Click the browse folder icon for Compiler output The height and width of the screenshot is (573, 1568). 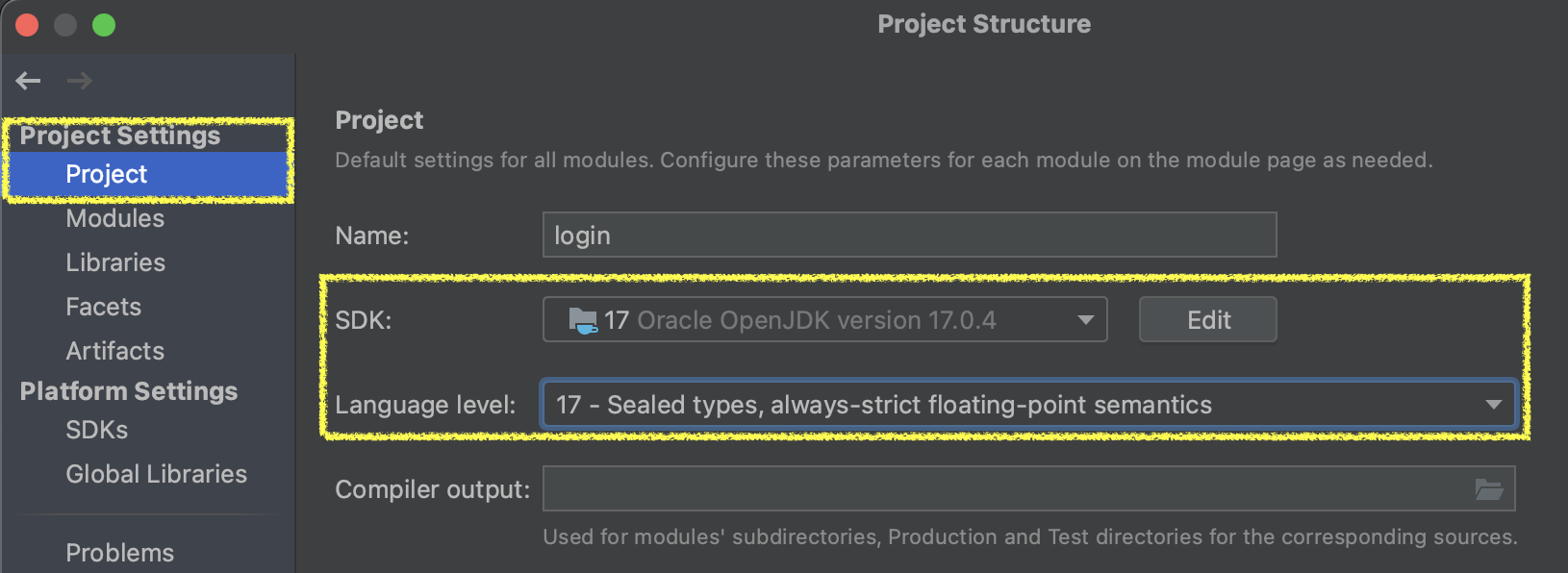coord(1489,489)
